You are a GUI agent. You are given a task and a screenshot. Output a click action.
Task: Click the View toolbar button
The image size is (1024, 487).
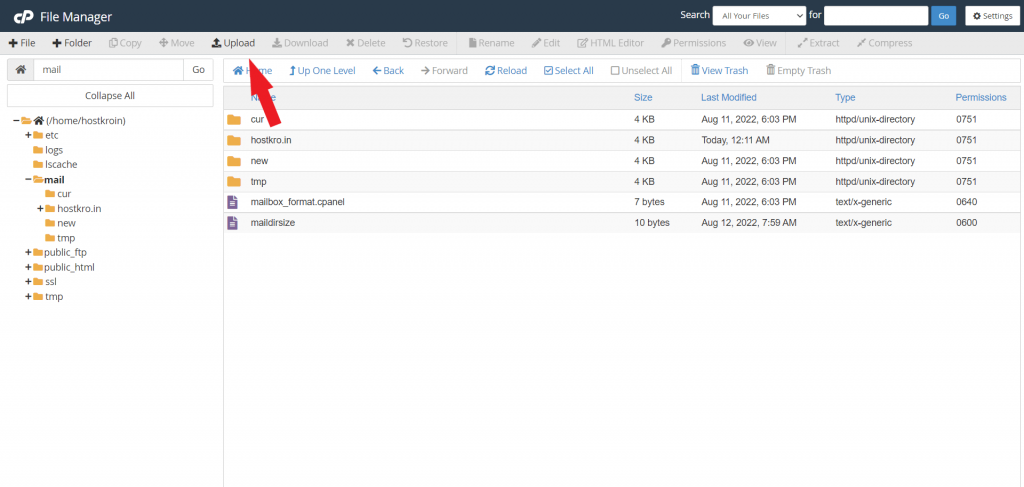pyautogui.click(x=760, y=43)
